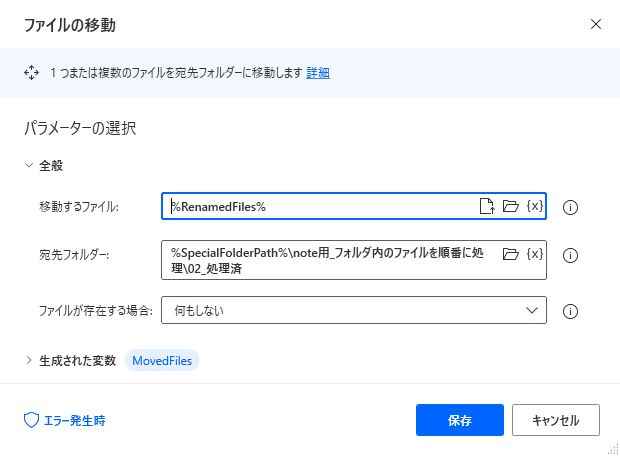Image resolution: width=620 pixels, height=456 pixels.
Task: Click the shield icon beside エラー発生時
Action: point(31,420)
